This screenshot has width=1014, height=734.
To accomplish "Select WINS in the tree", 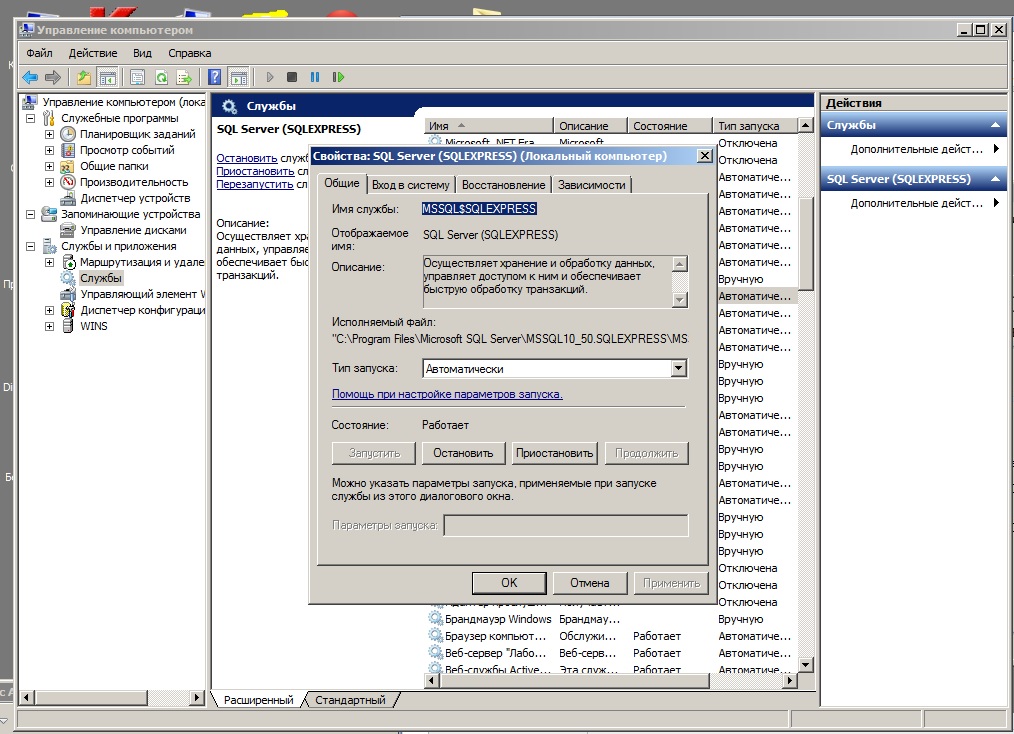I will (94, 326).
